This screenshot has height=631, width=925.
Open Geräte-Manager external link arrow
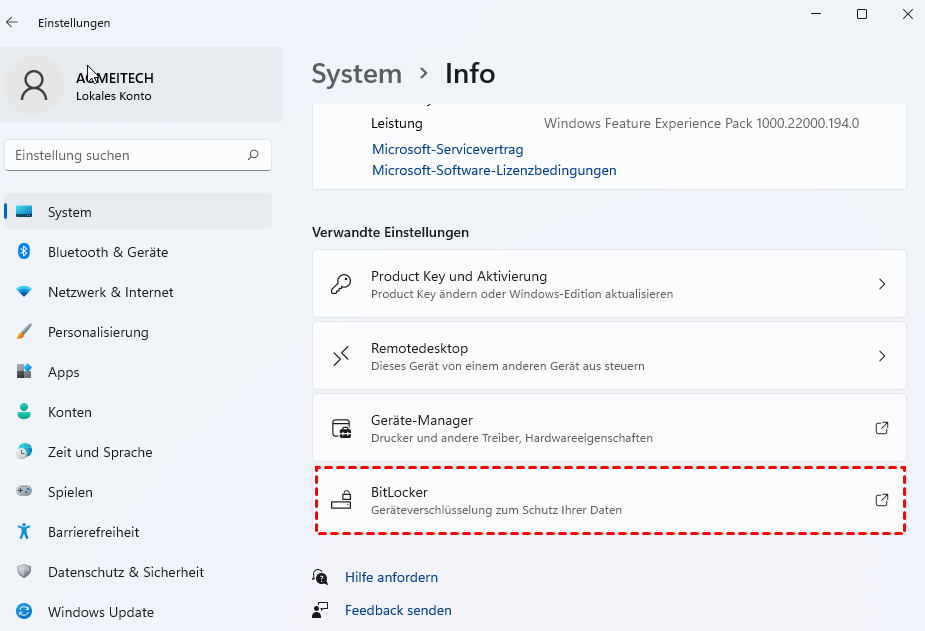[882, 428]
